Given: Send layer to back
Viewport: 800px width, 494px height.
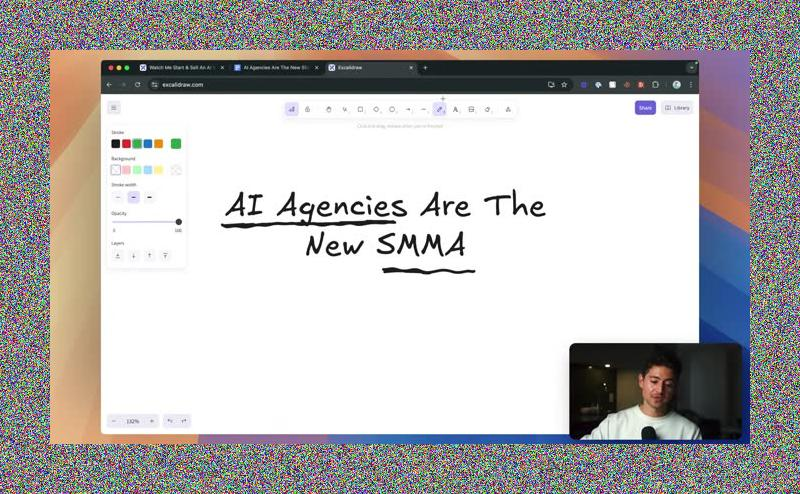Looking at the screenshot, I should [118, 256].
